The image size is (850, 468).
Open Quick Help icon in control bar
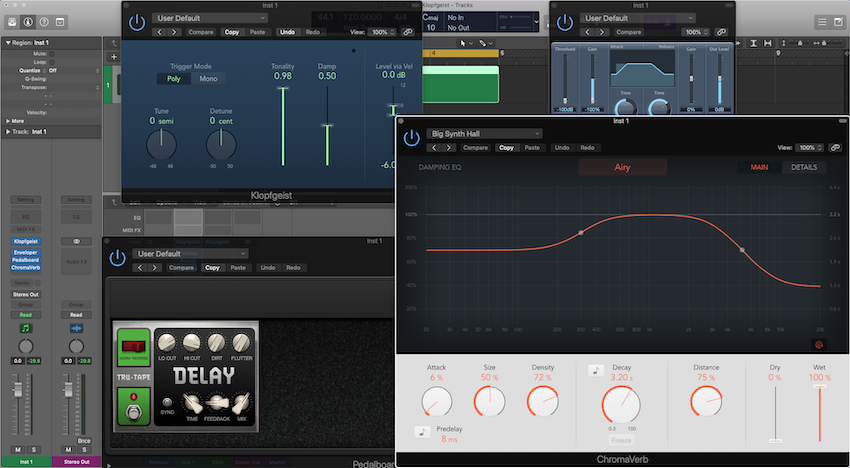click(44, 22)
